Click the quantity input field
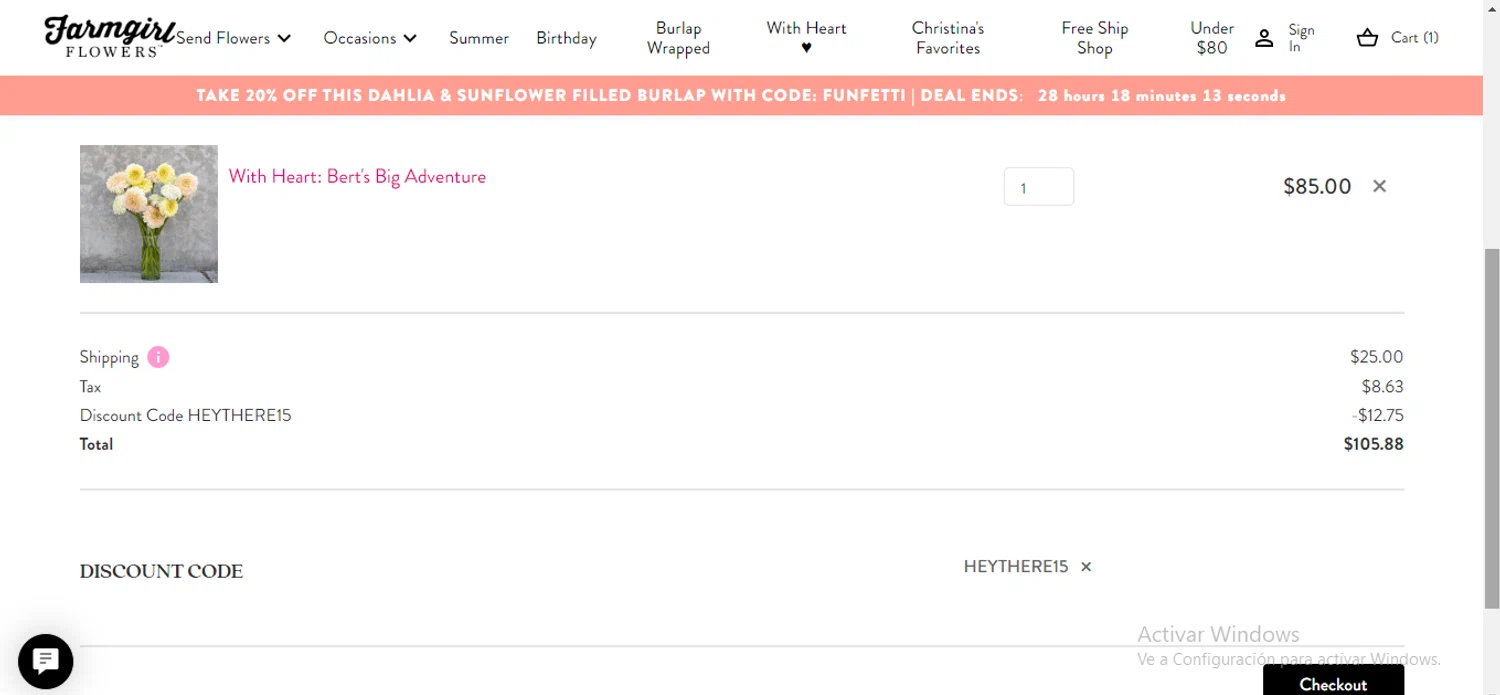This screenshot has width=1500, height=695. [x=1038, y=187]
